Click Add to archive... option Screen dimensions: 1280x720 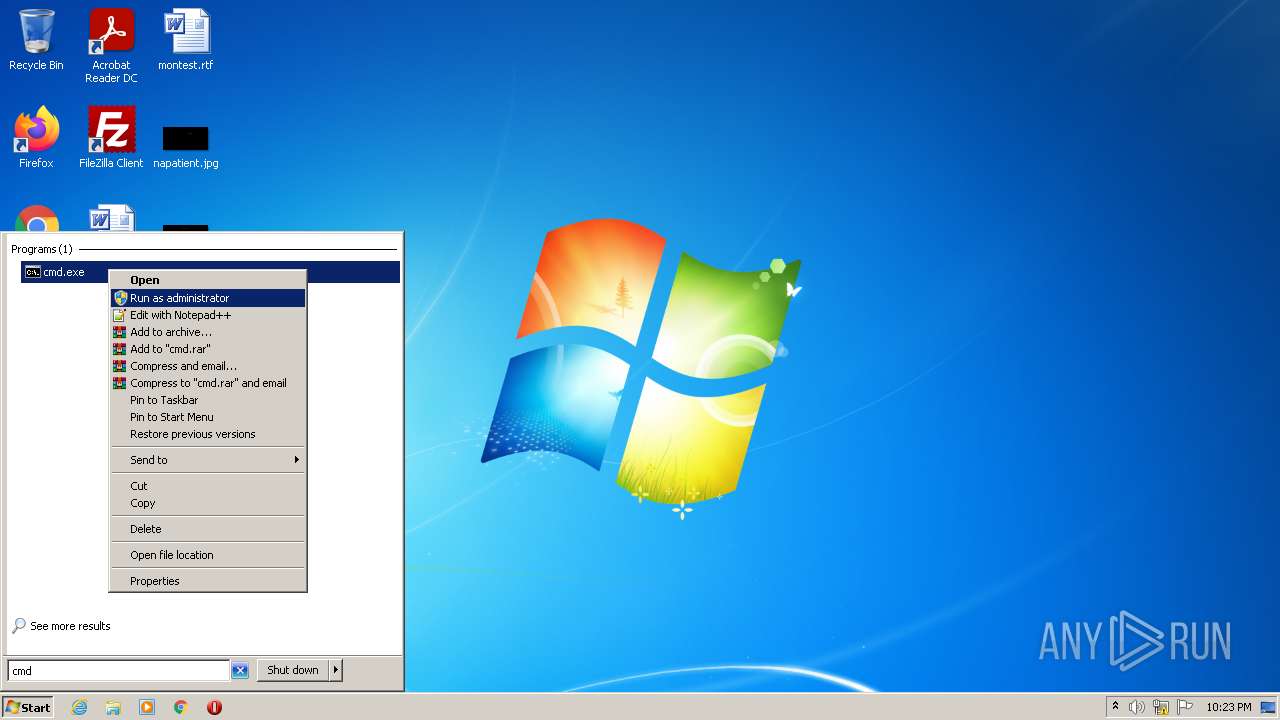pos(207,332)
